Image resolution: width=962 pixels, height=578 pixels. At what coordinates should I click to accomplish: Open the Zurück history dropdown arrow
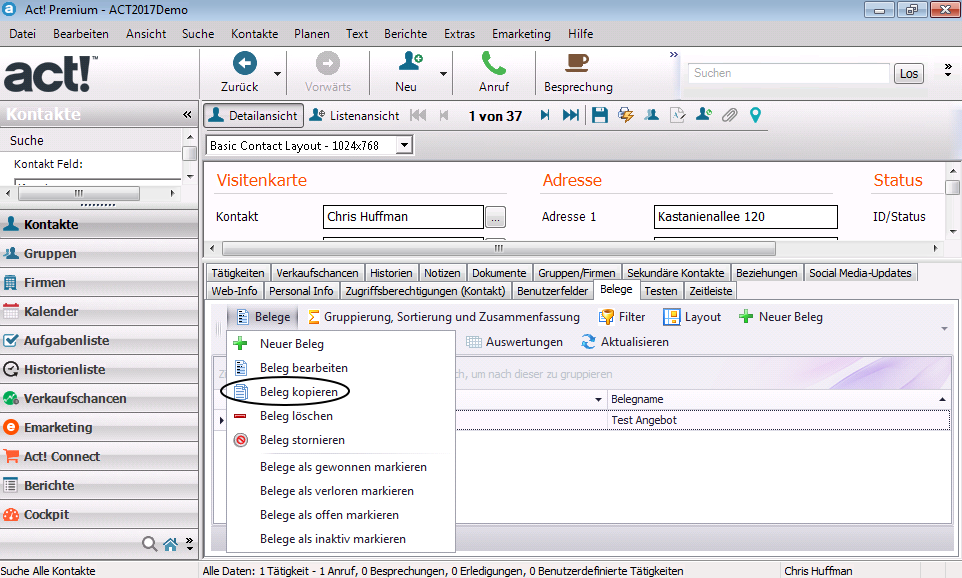[277, 74]
